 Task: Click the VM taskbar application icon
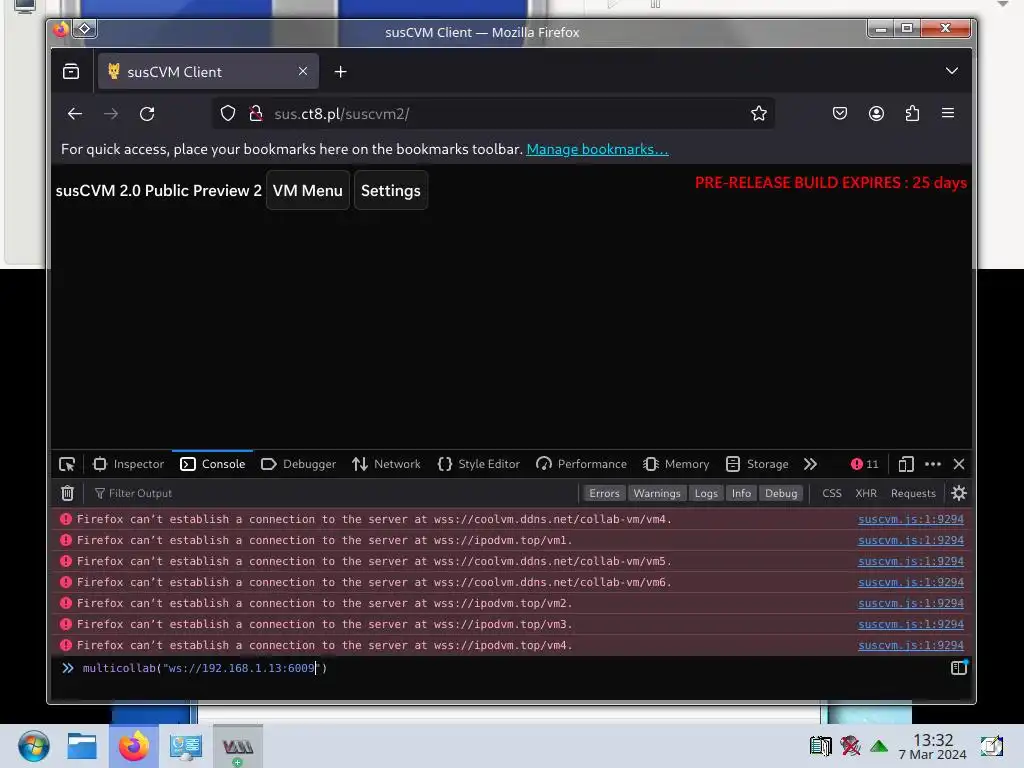pos(238,746)
